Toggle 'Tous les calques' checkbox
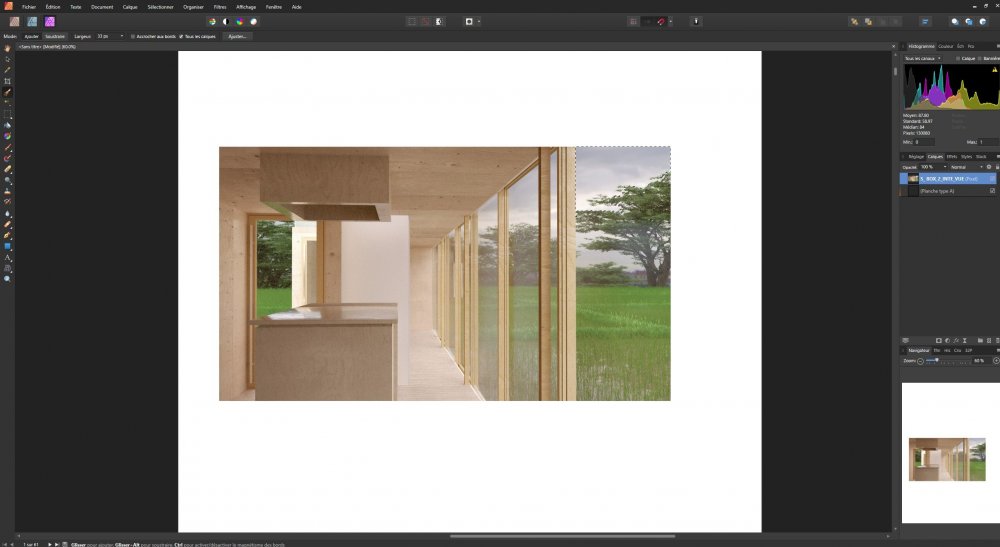The height and width of the screenshot is (547, 1000). tap(181, 36)
